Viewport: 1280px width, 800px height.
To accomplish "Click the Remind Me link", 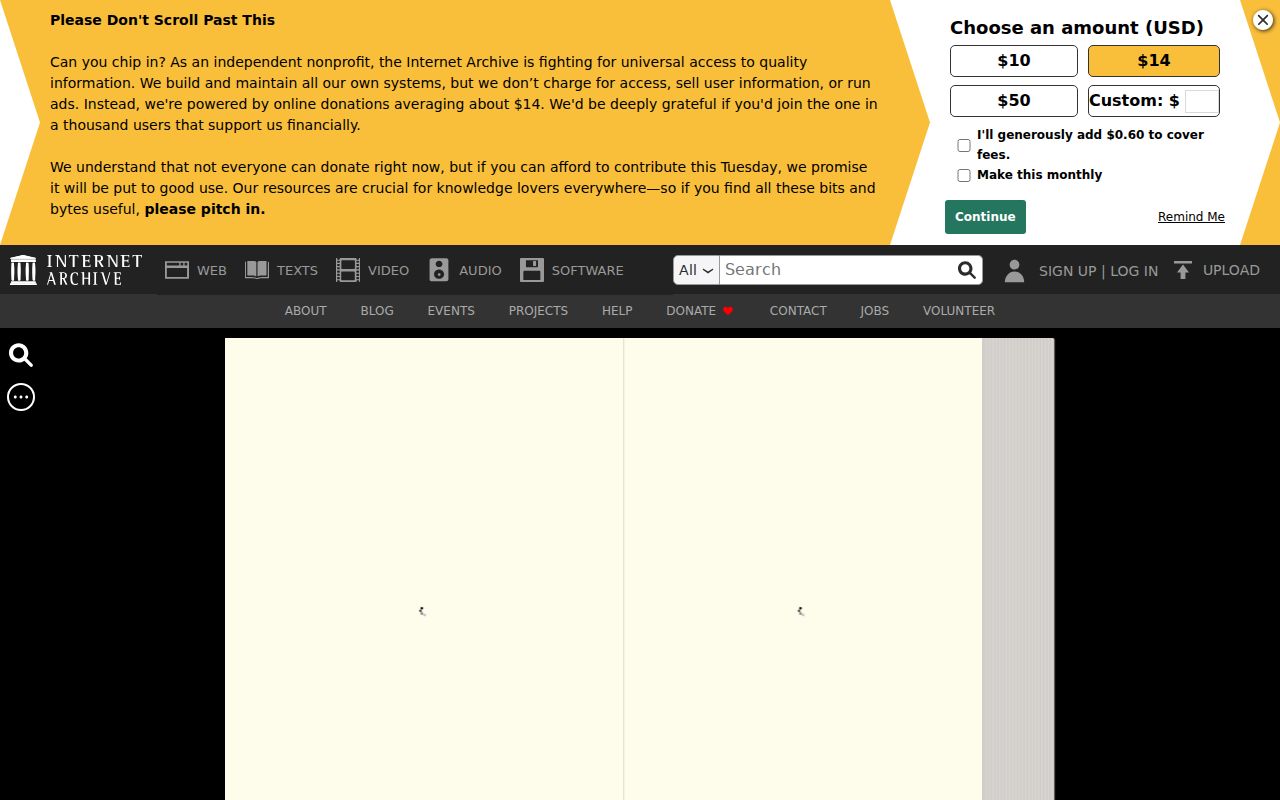I will coord(1191,217).
